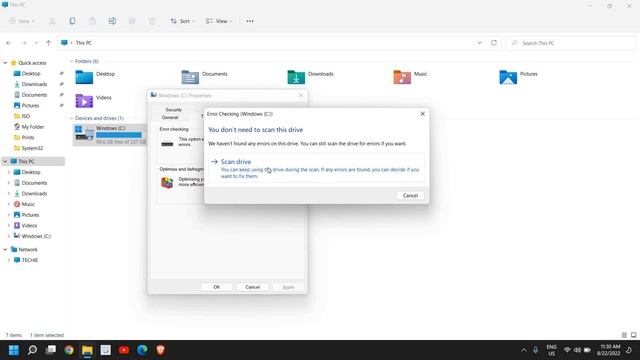Select Documents under Quick access

[34, 95]
